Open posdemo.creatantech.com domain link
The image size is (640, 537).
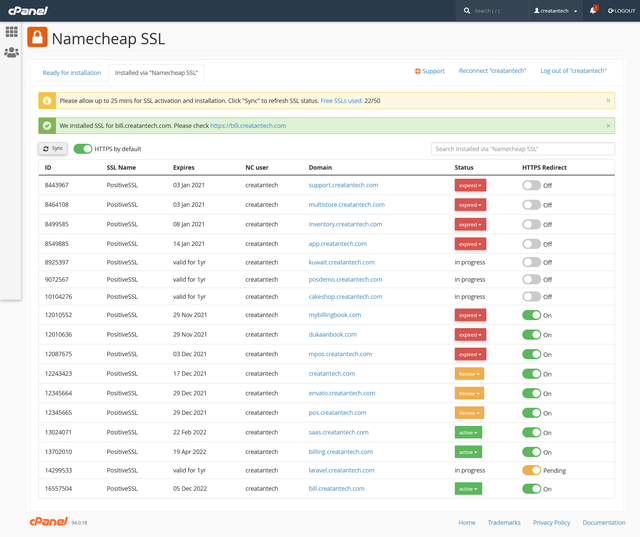tap(345, 280)
